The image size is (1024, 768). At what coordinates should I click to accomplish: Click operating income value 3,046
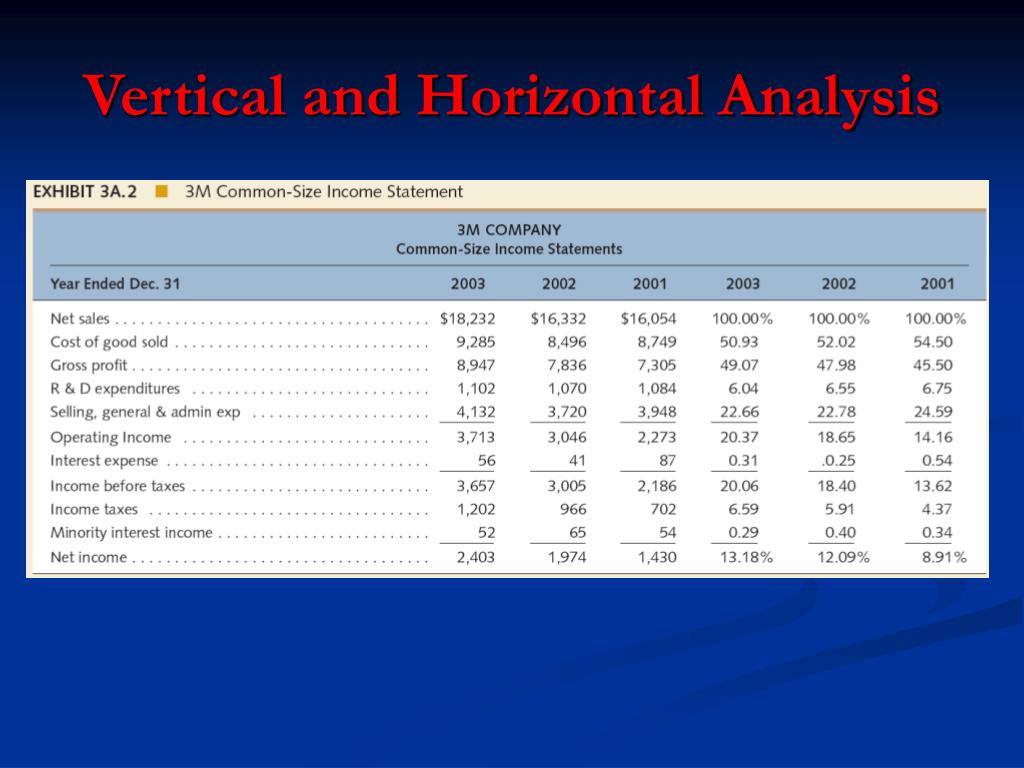[567, 437]
